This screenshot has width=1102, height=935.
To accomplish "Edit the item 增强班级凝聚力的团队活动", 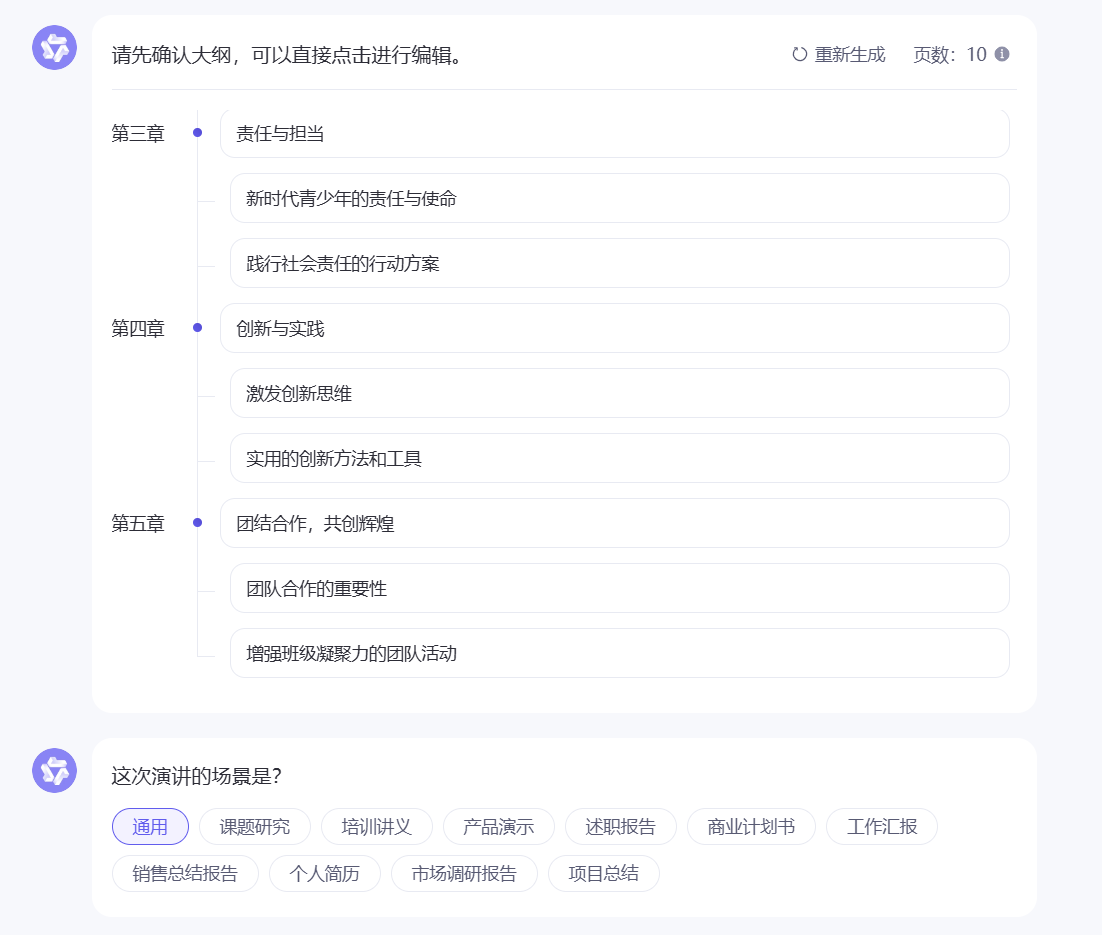I will (620, 653).
